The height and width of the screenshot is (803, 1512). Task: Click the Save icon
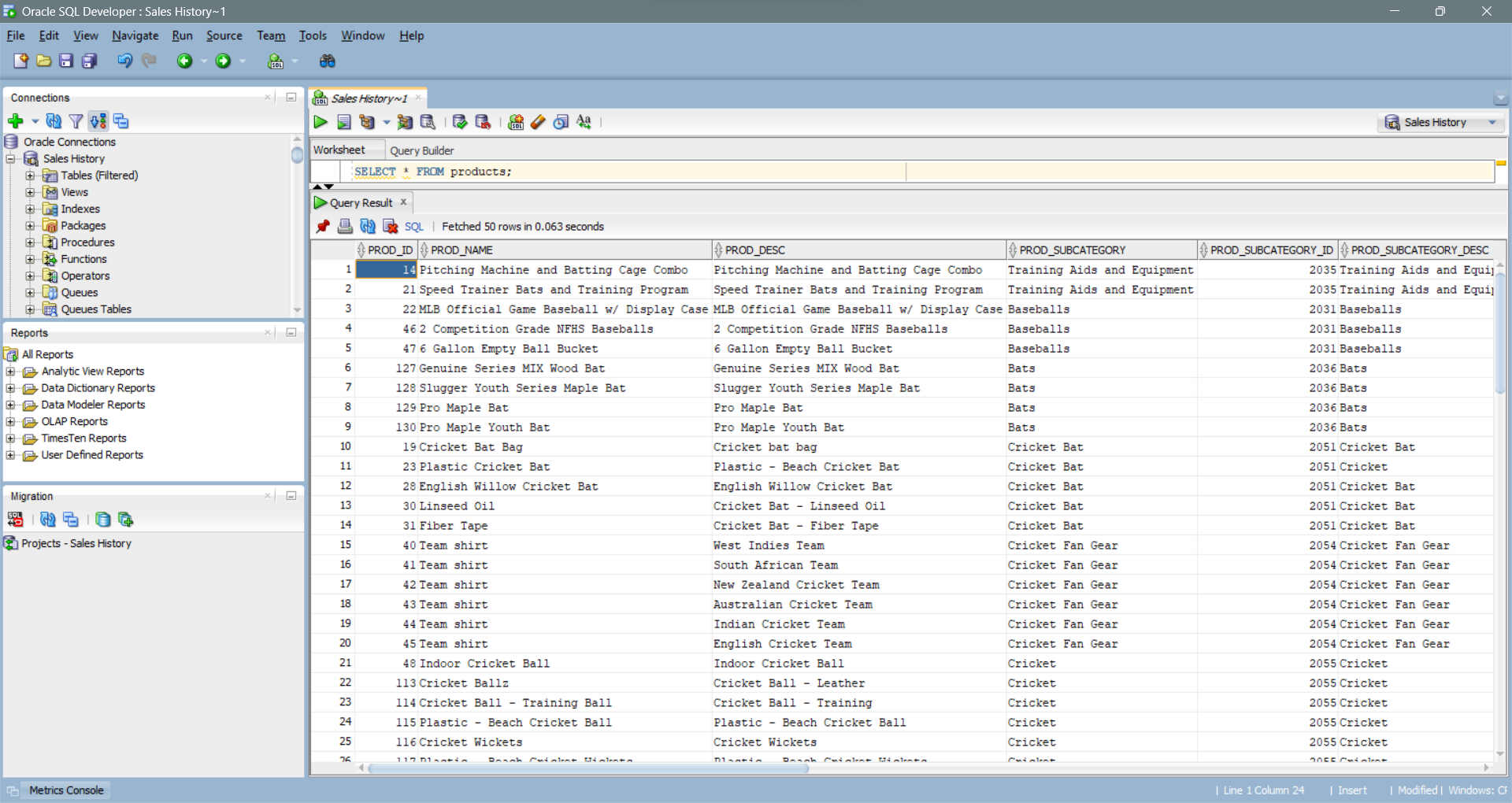click(x=66, y=61)
